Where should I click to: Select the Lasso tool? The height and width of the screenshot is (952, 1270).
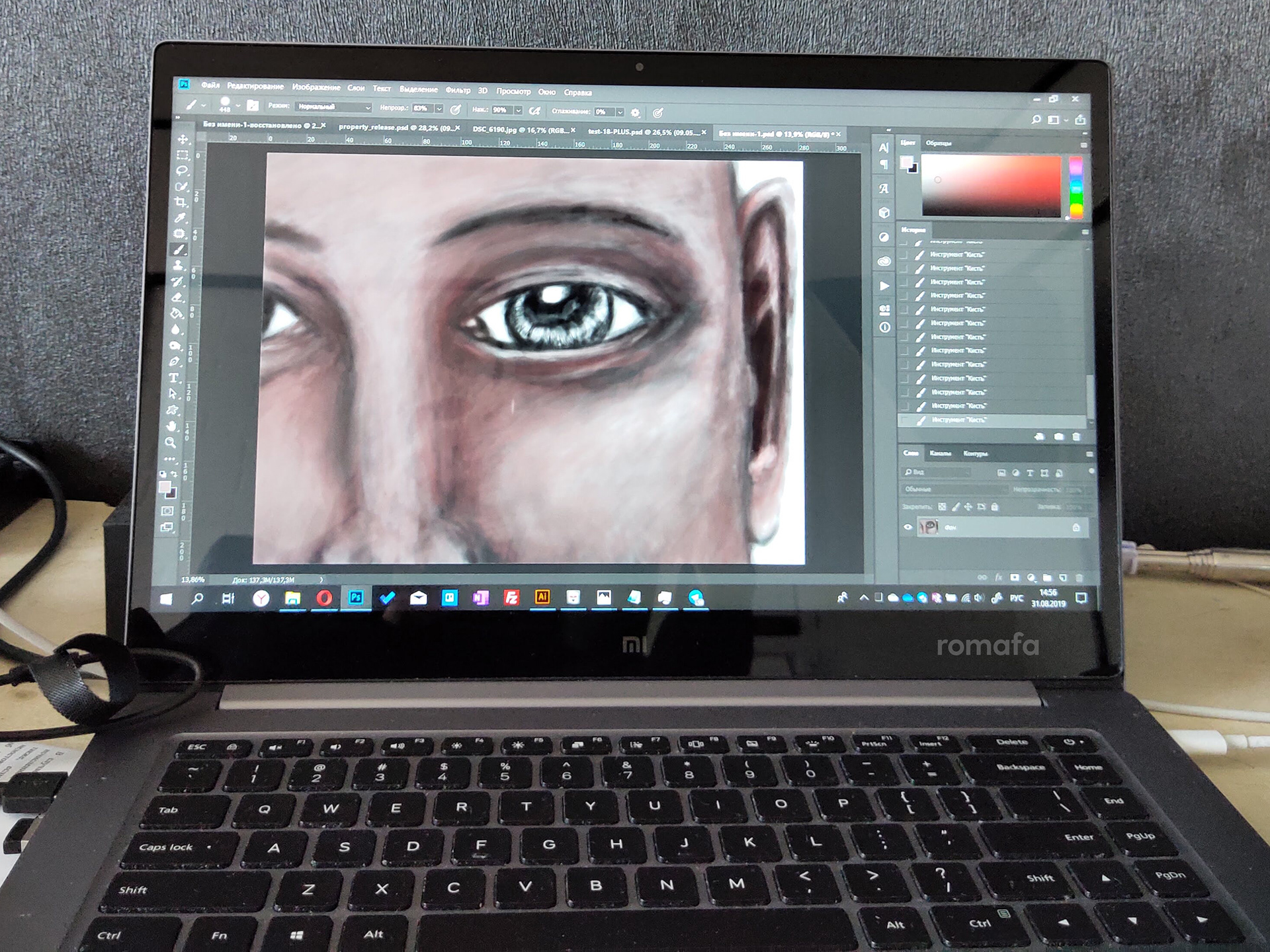(182, 171)
